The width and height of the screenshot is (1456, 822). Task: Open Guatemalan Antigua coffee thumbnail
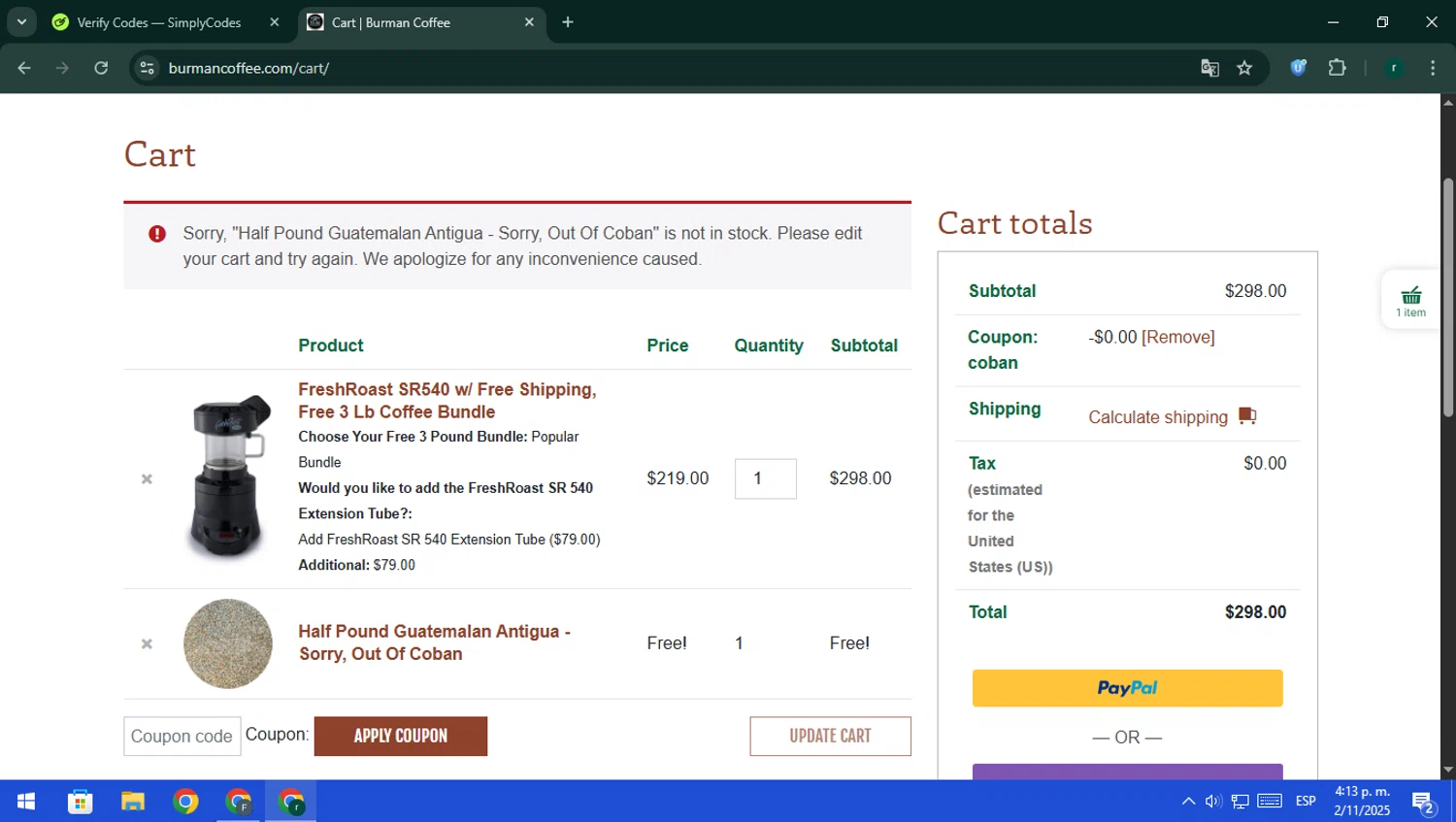pos(228,643)
